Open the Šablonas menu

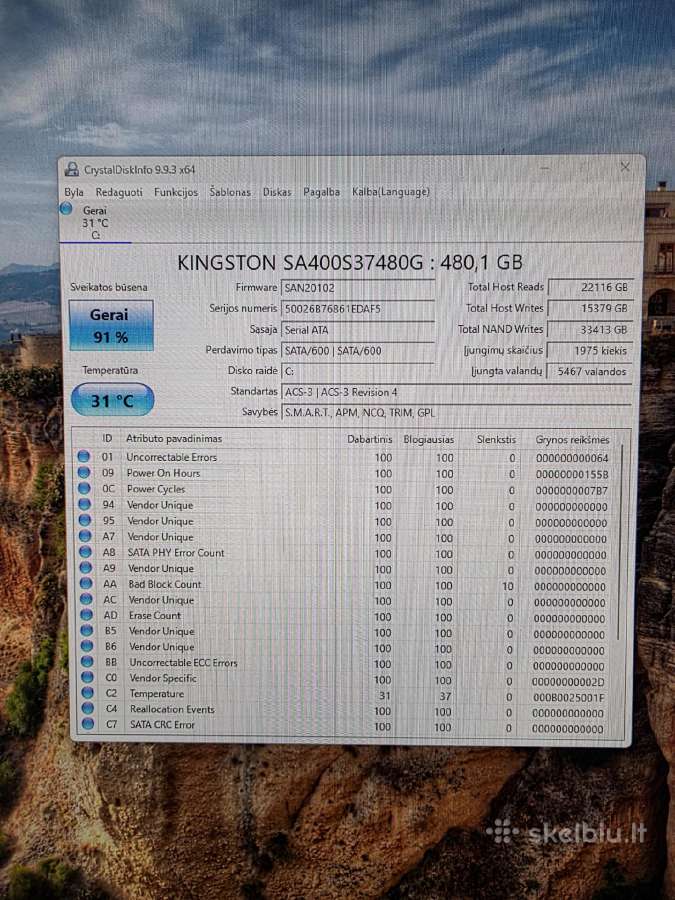coord(230,192)
